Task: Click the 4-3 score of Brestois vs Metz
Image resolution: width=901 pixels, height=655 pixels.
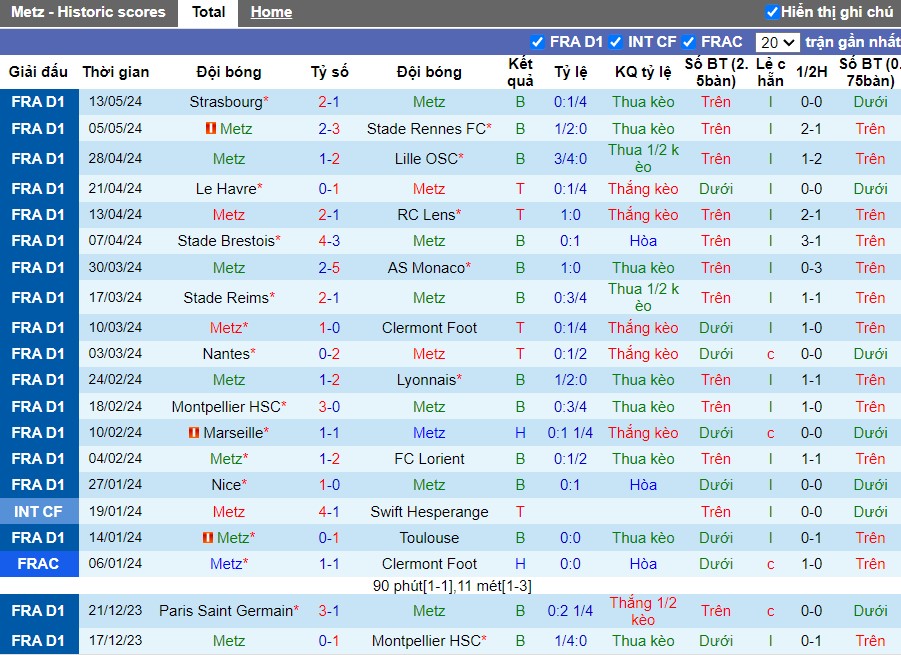Action: [329, 241]
